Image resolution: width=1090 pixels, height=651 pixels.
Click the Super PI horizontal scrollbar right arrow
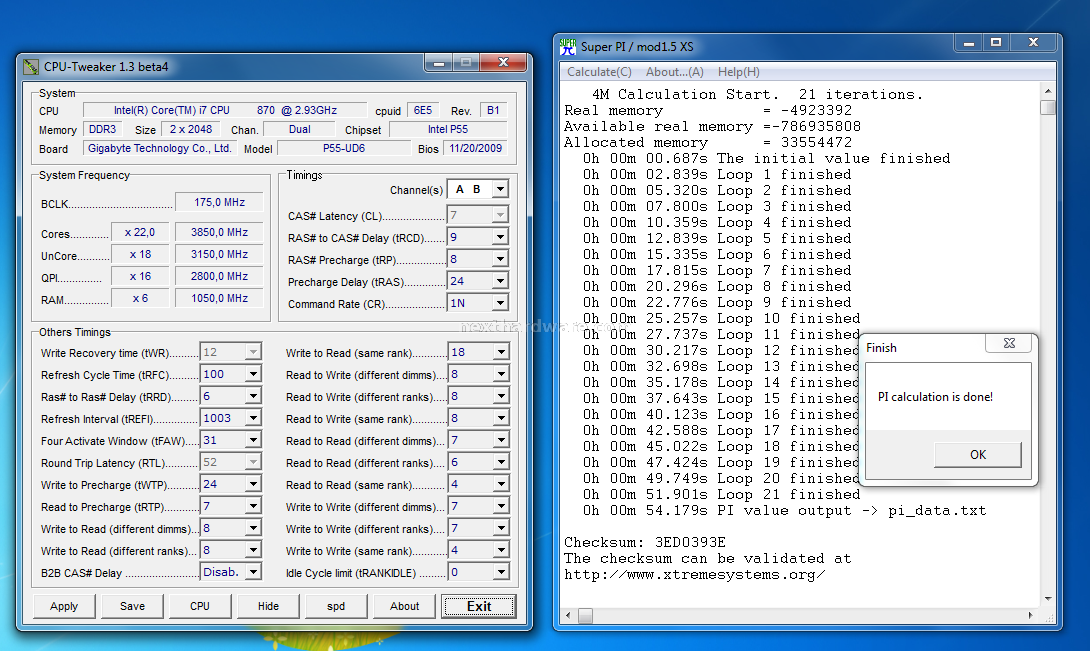pos(1031,616)
